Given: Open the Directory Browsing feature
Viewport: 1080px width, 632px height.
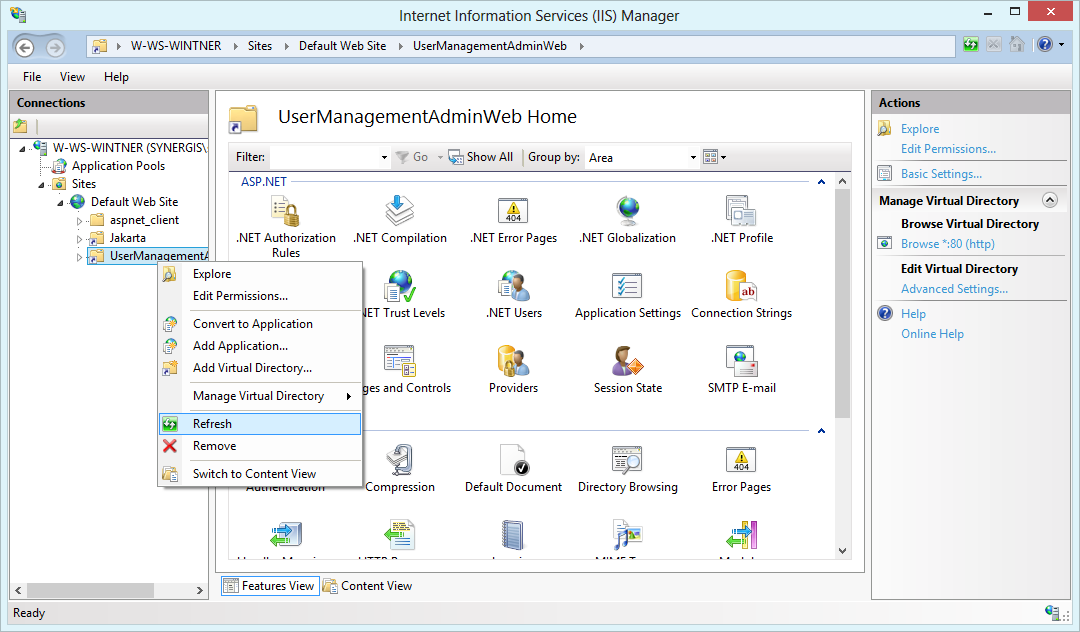Looking at the screenshot, I should click(x=627, y=465).
